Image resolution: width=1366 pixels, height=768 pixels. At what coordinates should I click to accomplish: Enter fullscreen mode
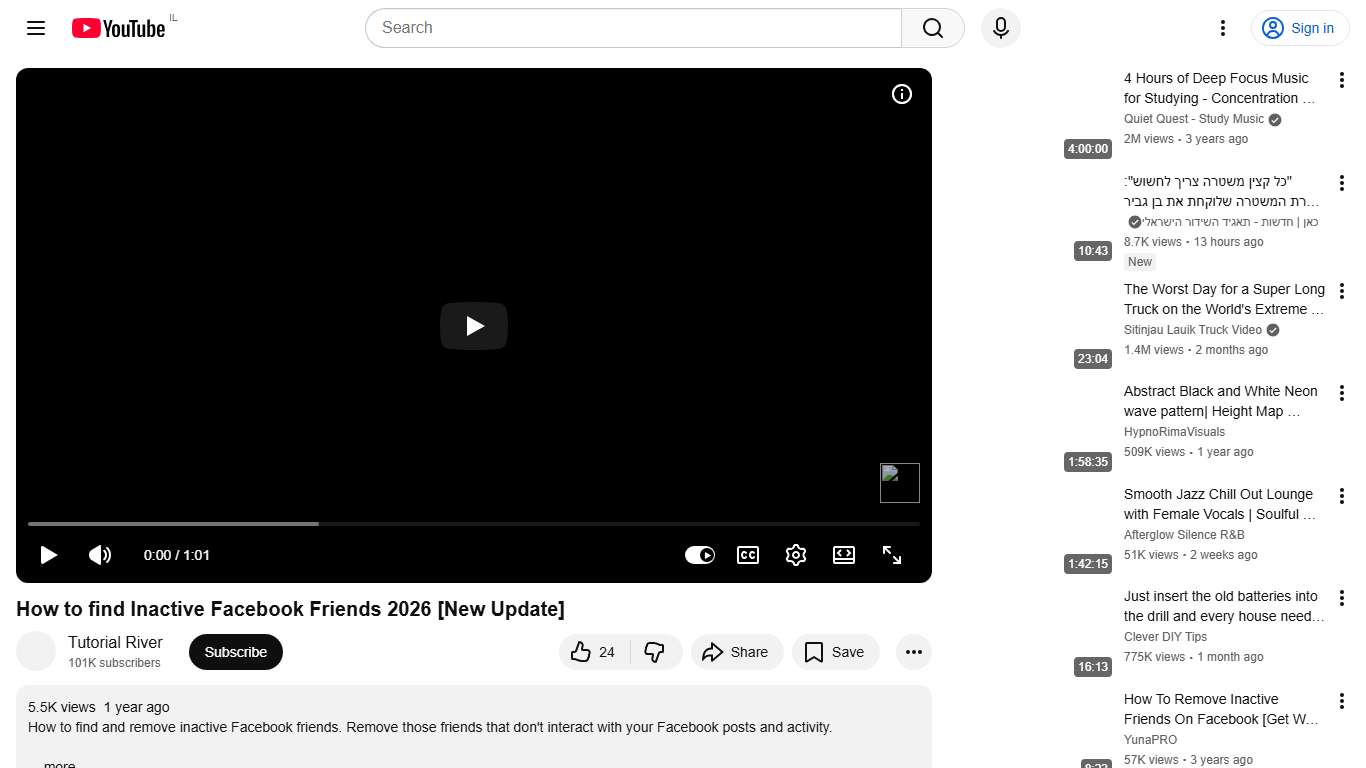891,555
